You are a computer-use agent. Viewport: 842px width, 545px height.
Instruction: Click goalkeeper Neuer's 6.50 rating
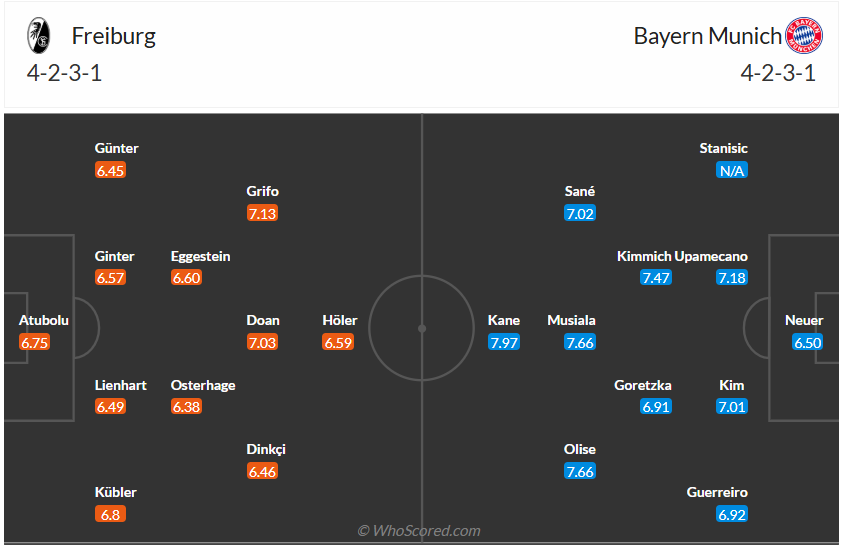(x=807, y=342)
